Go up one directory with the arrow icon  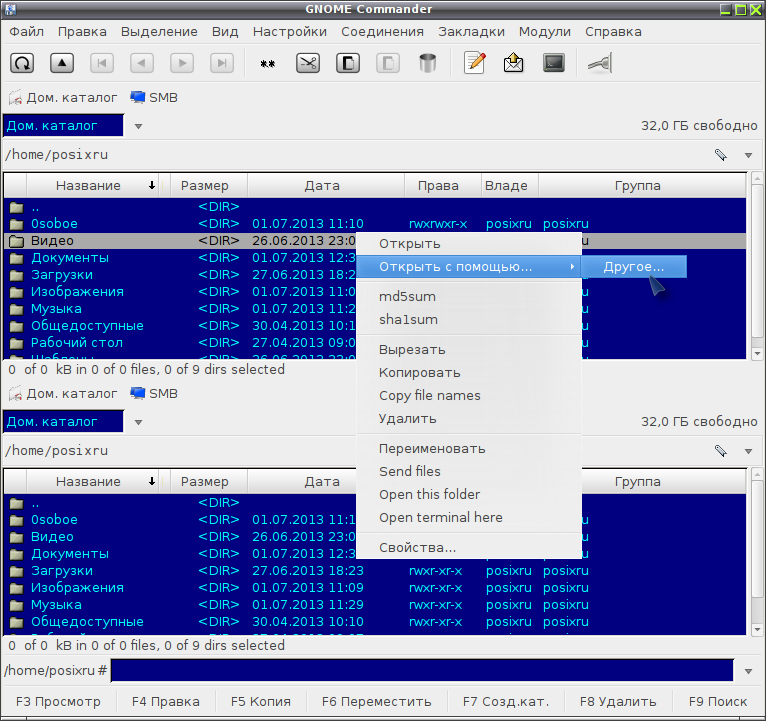[62, 63]
